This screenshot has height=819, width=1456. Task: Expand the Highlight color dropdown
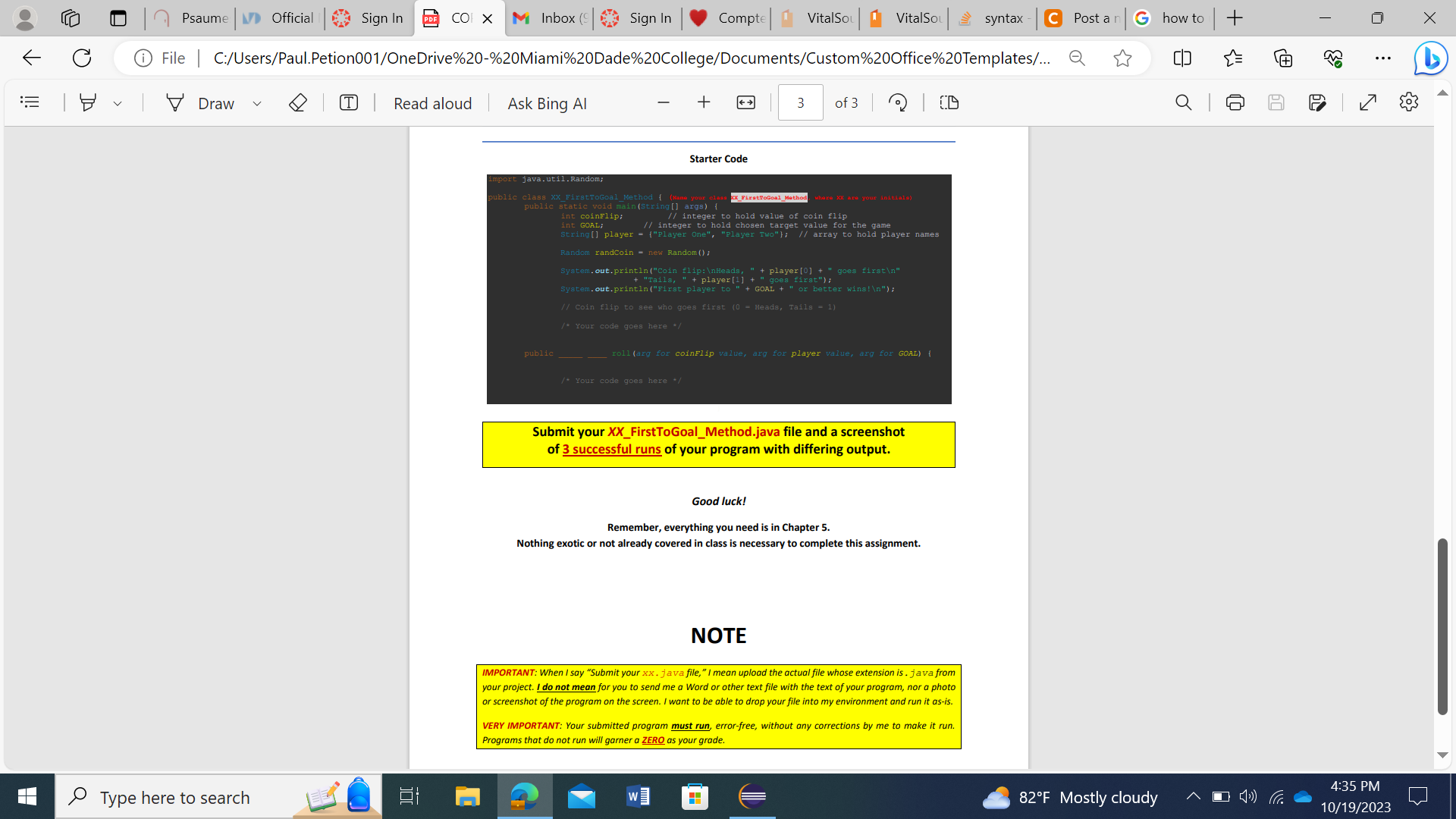118,103
